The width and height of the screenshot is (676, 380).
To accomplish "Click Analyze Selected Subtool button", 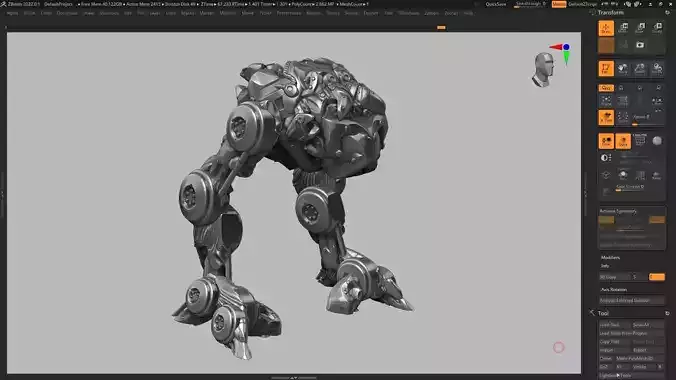I will (632, 300).
